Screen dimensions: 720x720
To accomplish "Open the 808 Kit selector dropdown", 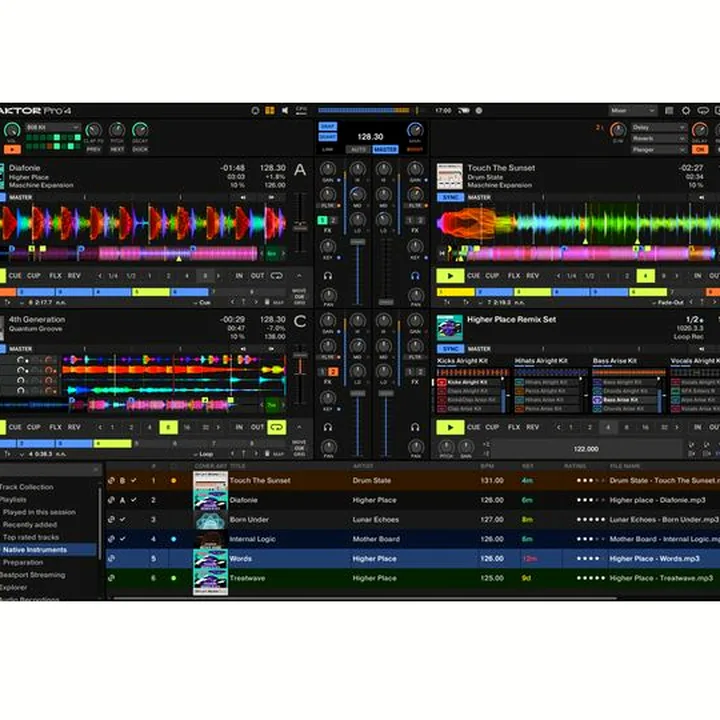I will (53, 127).
